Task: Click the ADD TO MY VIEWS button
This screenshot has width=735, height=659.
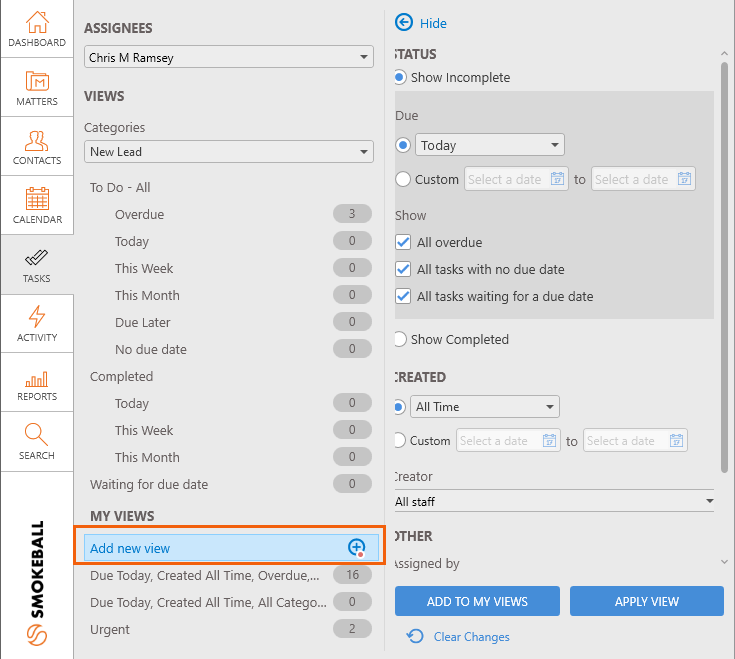Action: click(477, 601)
